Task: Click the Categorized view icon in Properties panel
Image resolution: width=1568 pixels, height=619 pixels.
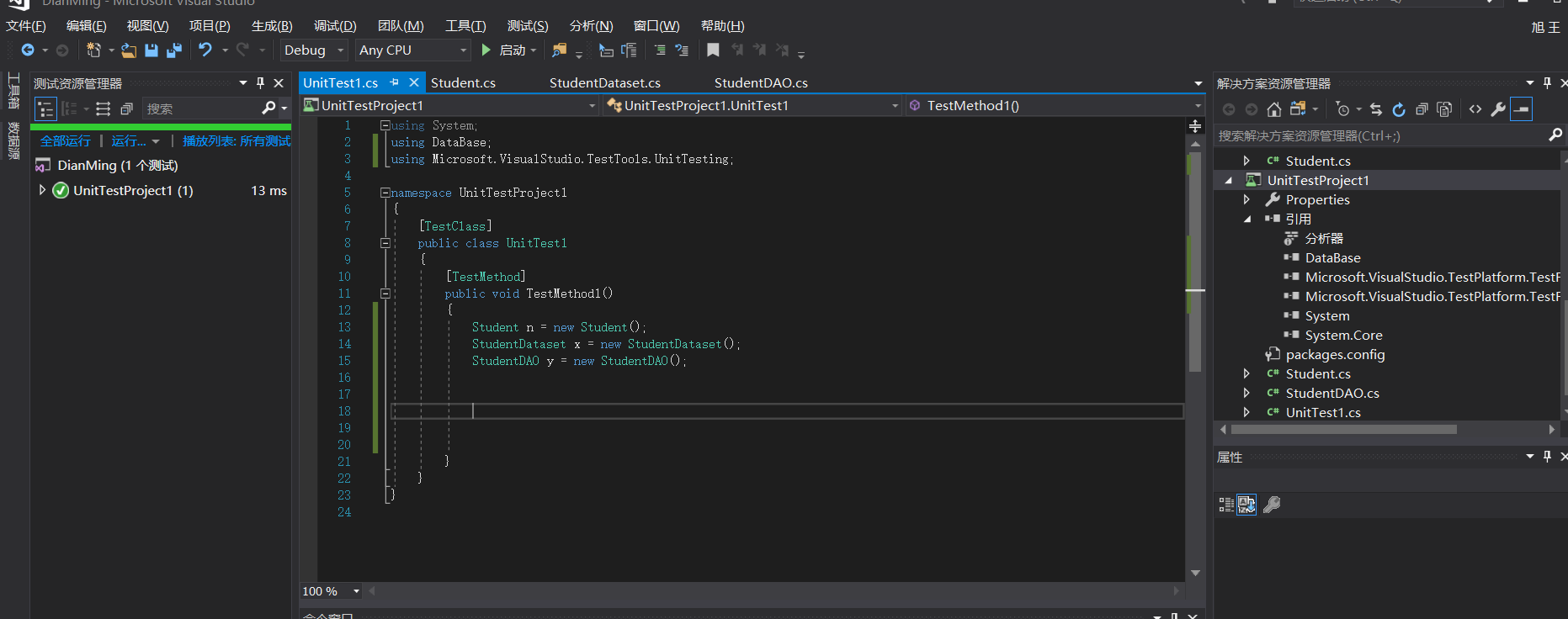Action: (1226, 505)
